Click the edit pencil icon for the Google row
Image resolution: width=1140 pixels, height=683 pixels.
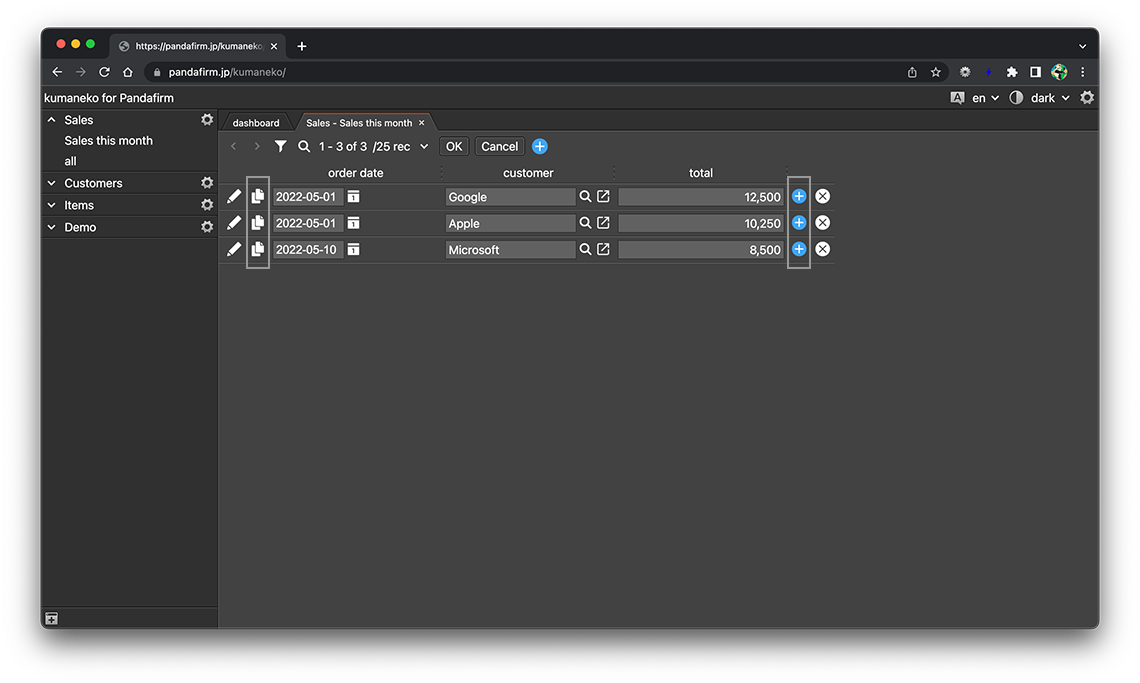[x=234, y=196]
